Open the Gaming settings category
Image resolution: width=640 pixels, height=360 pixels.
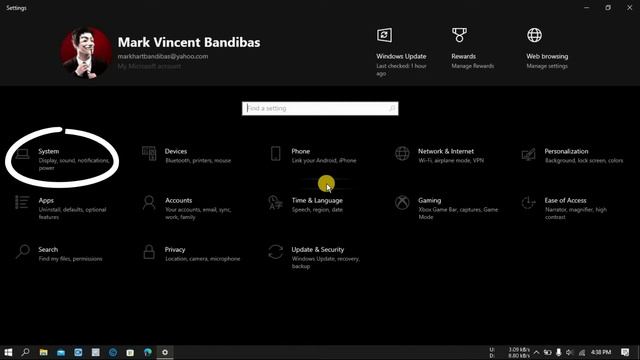pos(447,208)
